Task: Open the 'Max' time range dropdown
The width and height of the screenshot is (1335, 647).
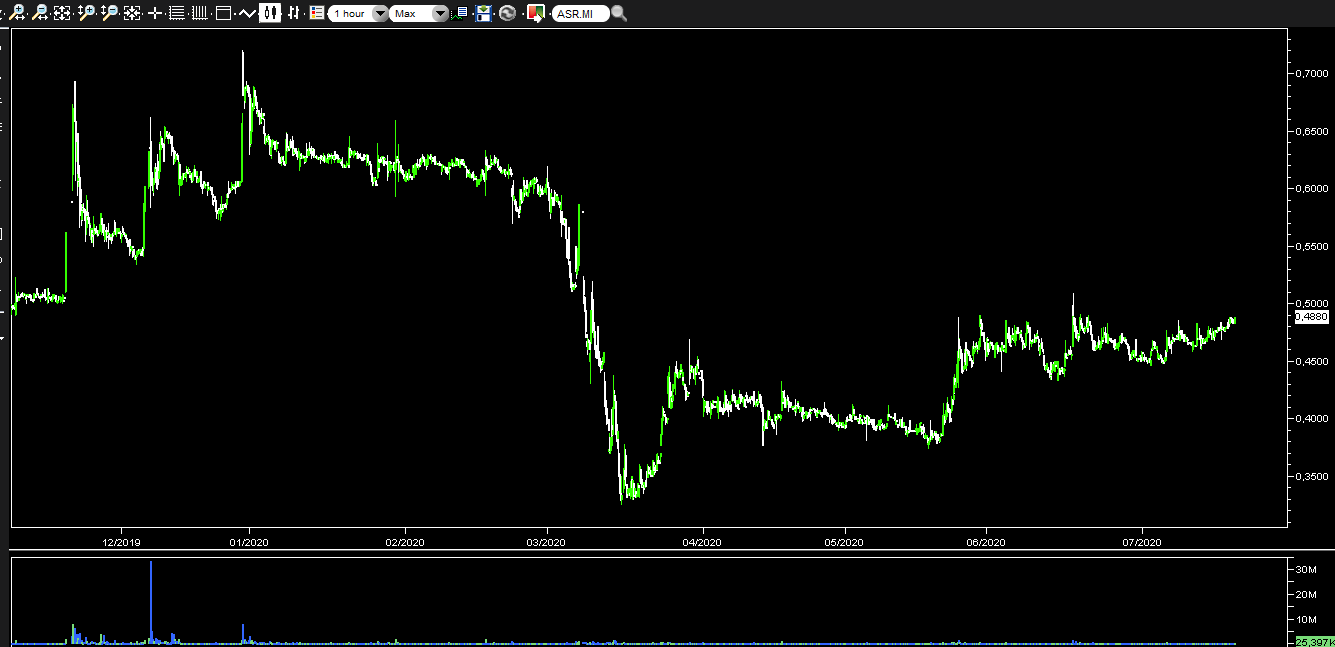Action: 439,13
